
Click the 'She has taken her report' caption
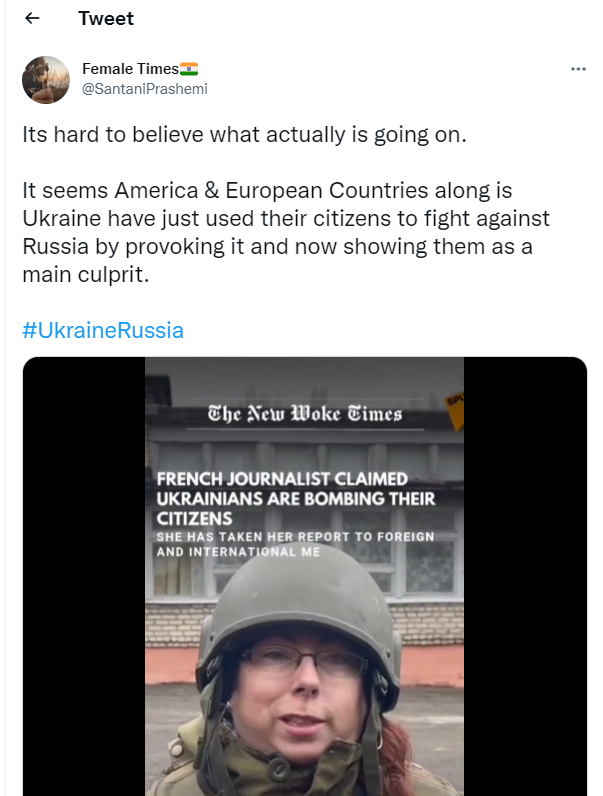pyautogui.click(x=295, y=544)
